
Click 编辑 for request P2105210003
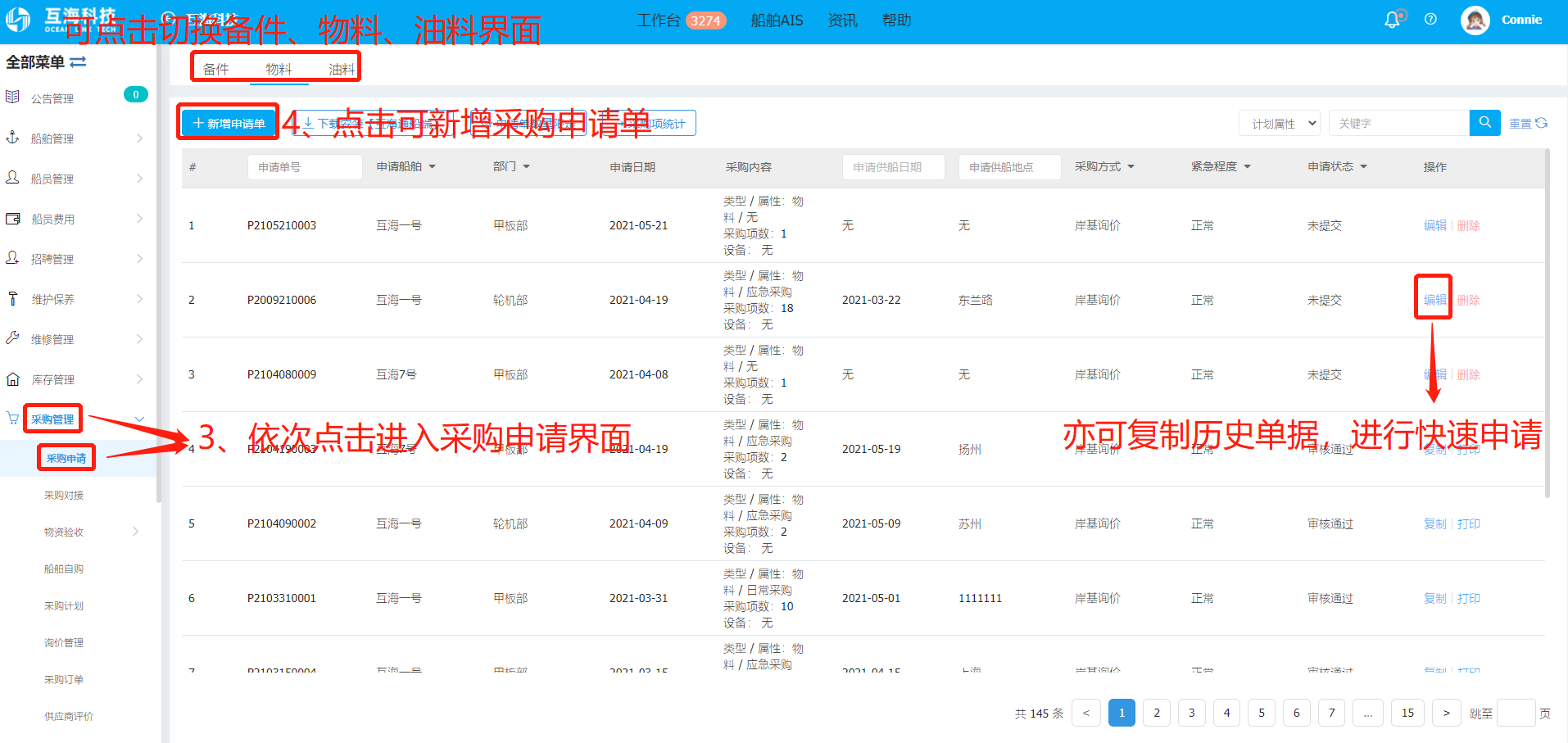pos(1434,225)
